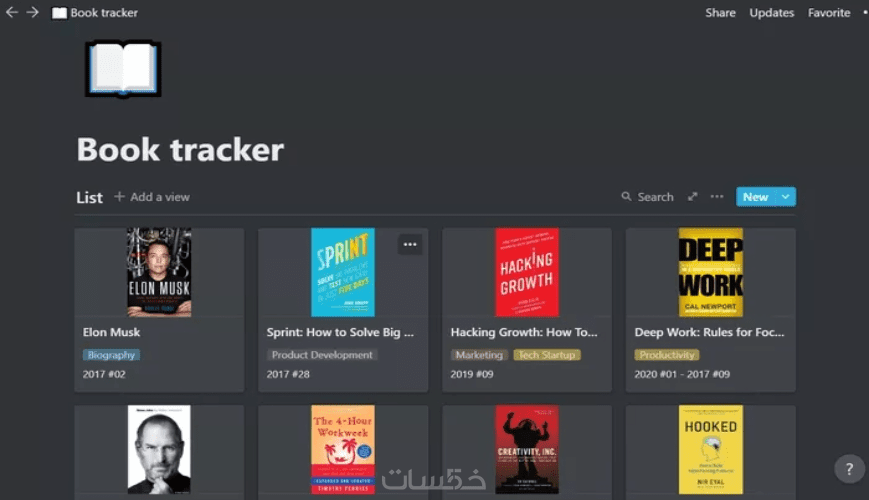Open the database three-dot options menu

click(x=717, y=197)
